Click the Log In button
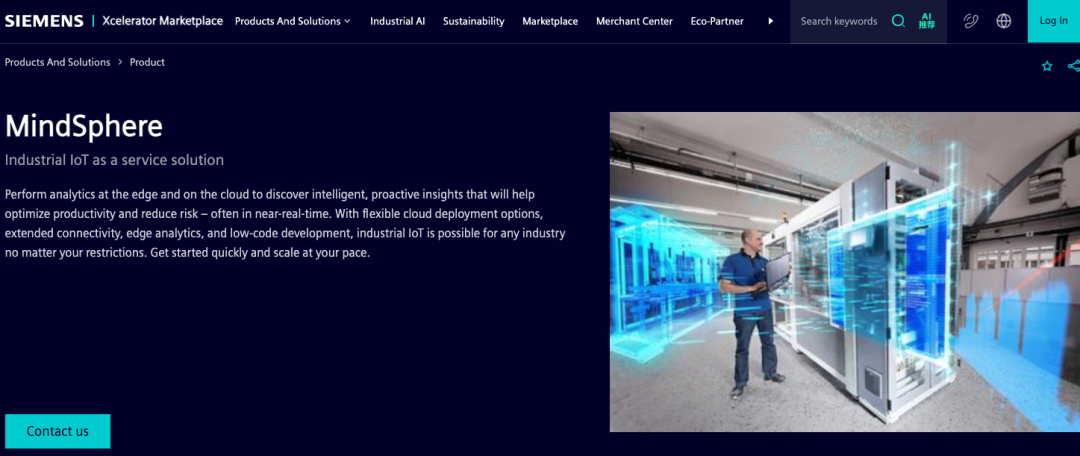1080x456 pixels. pyautogui.click(x=1054, y=21)
